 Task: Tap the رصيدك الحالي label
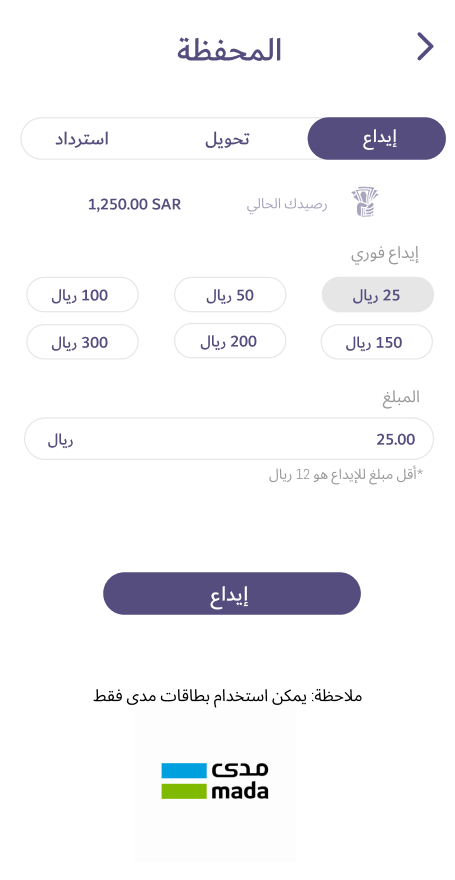pos(287,204)
